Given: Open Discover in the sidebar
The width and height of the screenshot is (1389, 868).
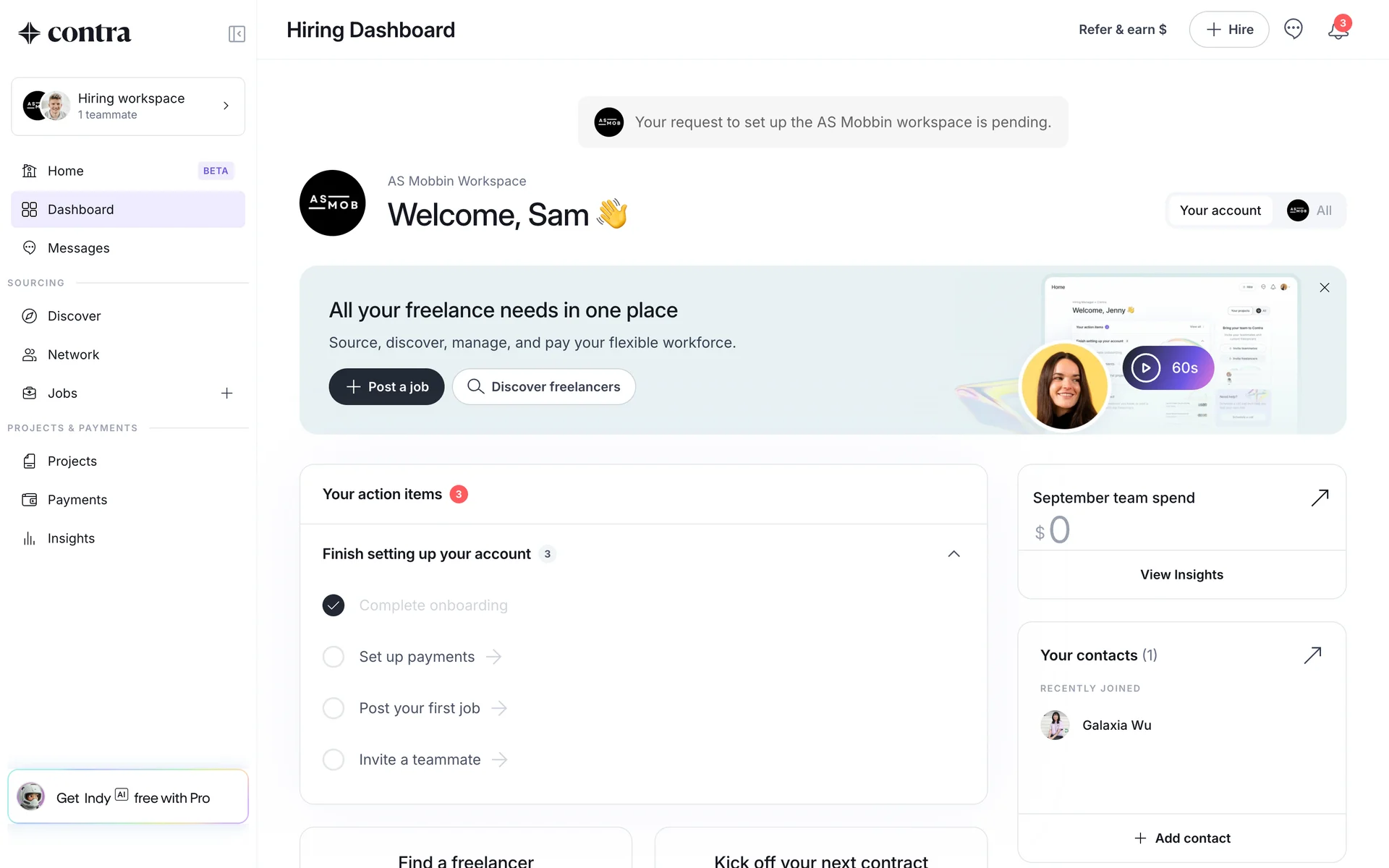Looking at the screenshot, I should [x=74, y=316].
